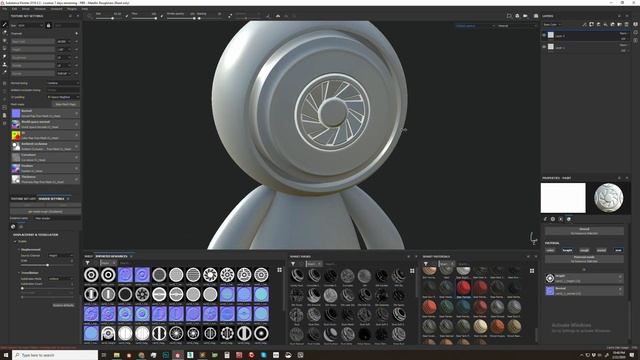
Task: Toggle the height material channel
Action: pyautogui.click(x=567, y=250)
